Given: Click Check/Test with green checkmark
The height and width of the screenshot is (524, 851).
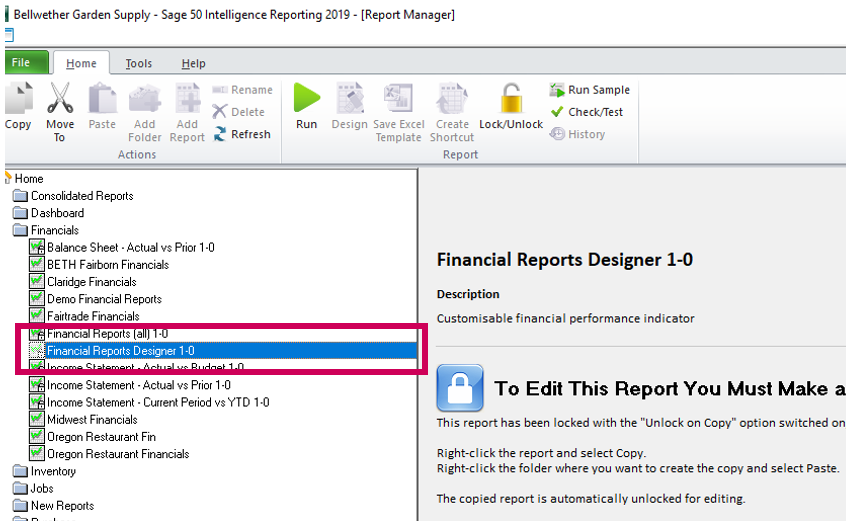Looking at the screenshot, I should pyautogui.click(x=587, y=112).
